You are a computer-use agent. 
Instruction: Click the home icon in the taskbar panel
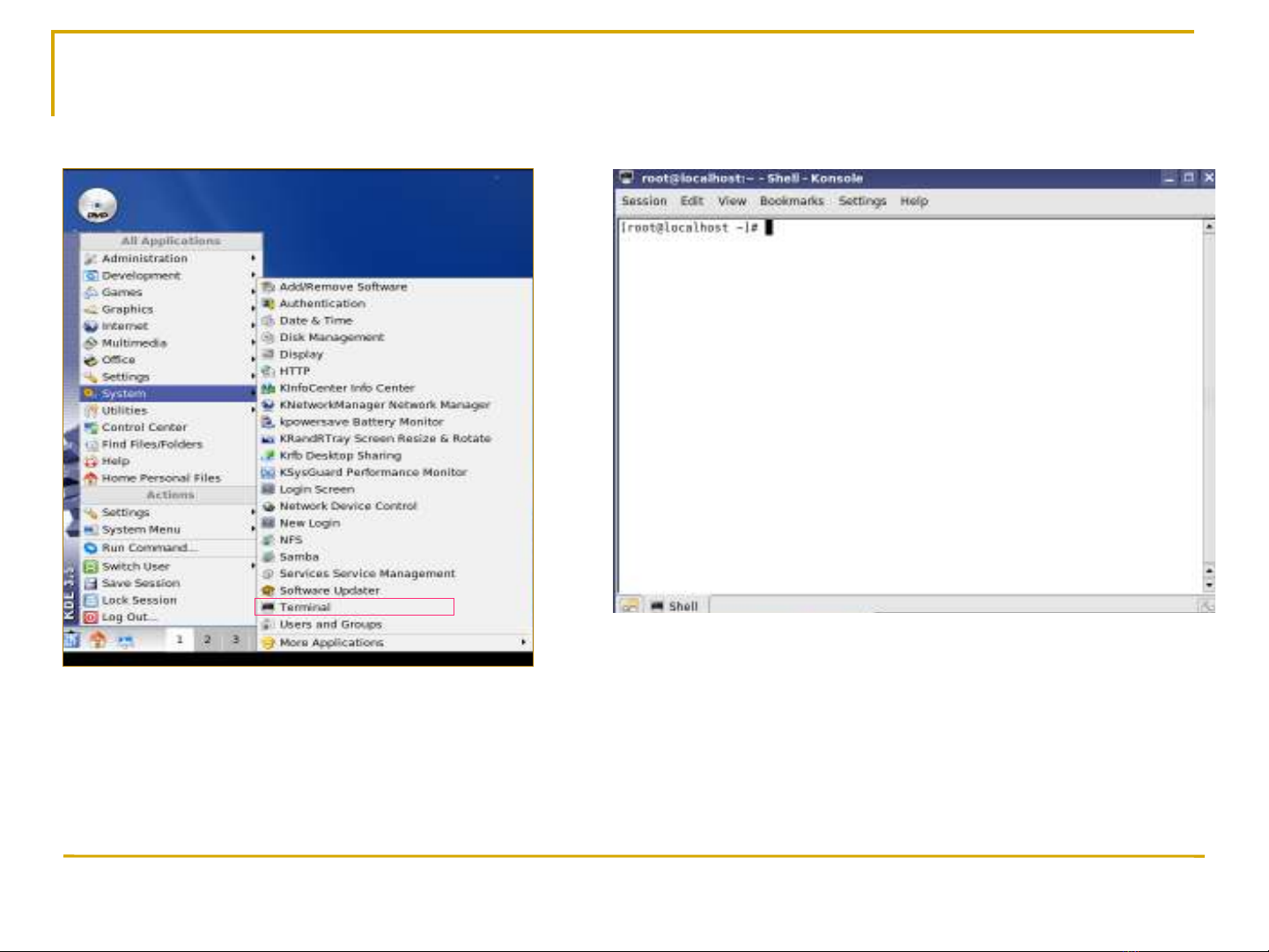[99, 640]
